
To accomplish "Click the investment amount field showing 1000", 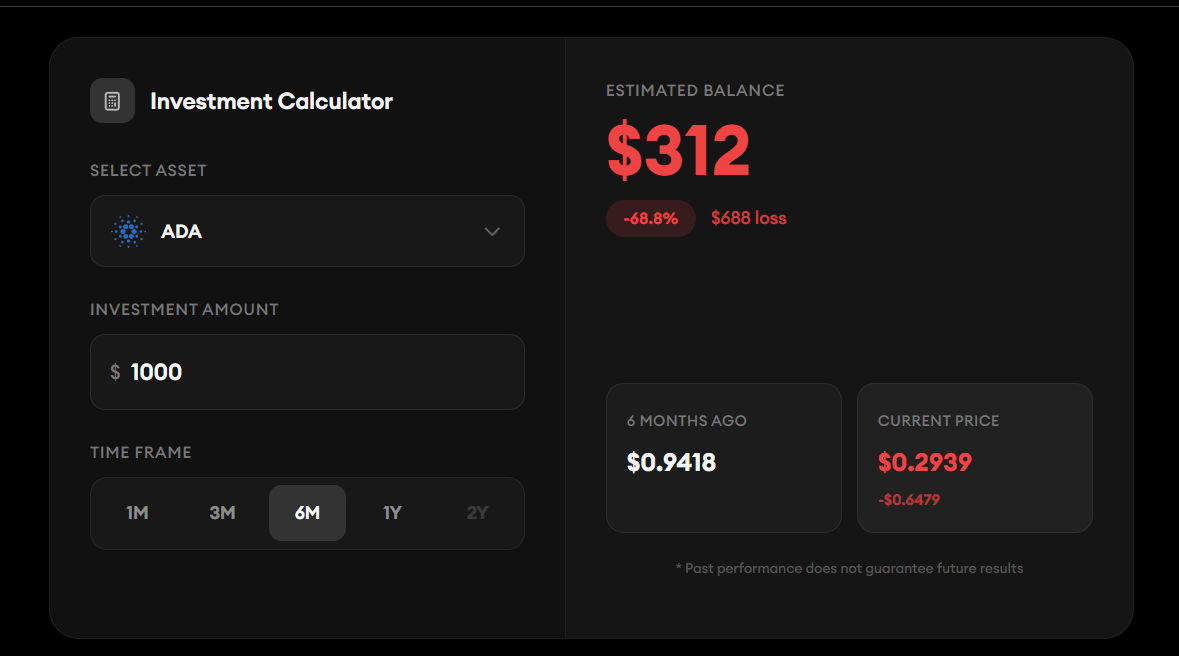I will tap(320, 372).
